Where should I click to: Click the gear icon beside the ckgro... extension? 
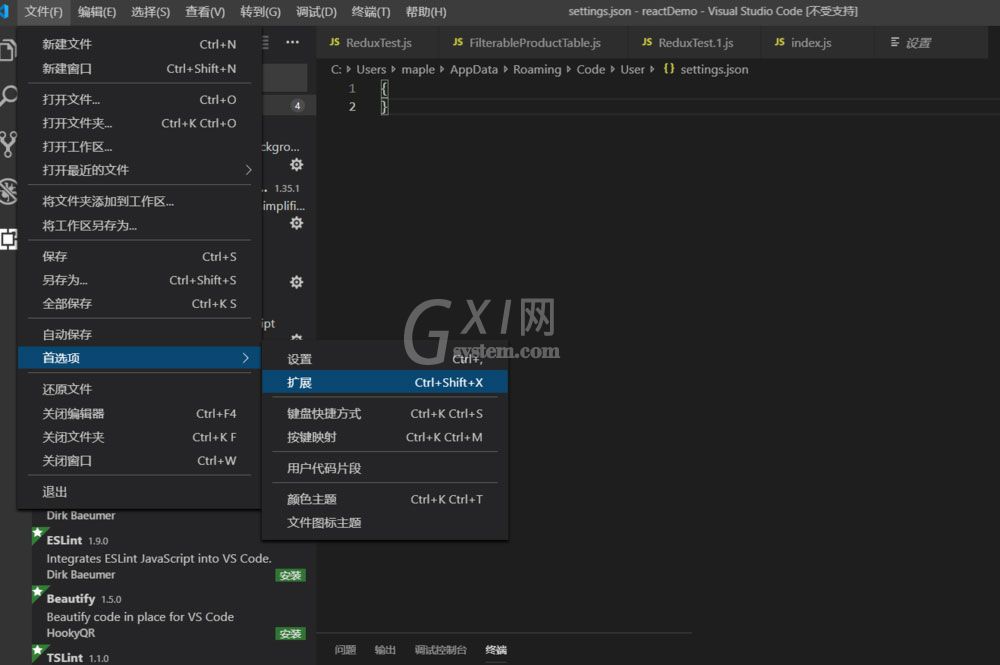click(297, 165)
